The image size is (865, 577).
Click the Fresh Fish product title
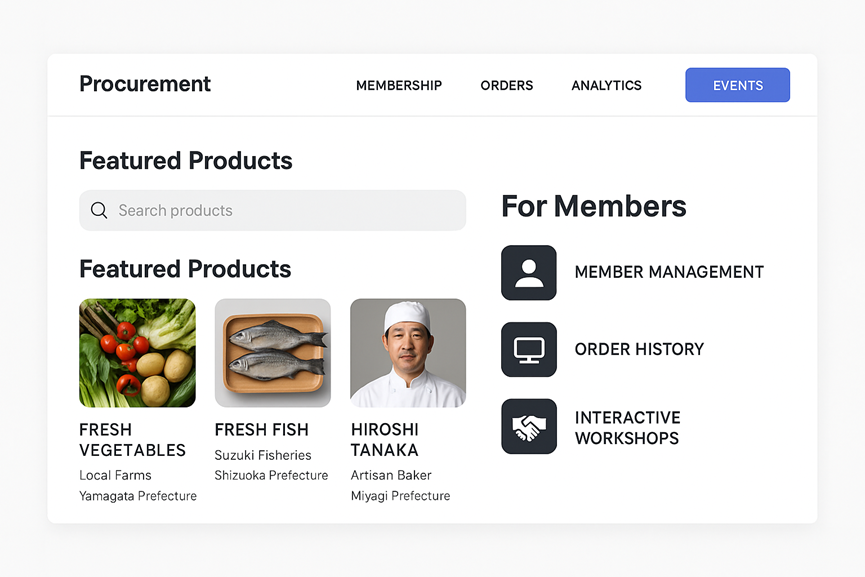[x=261, y=430]
